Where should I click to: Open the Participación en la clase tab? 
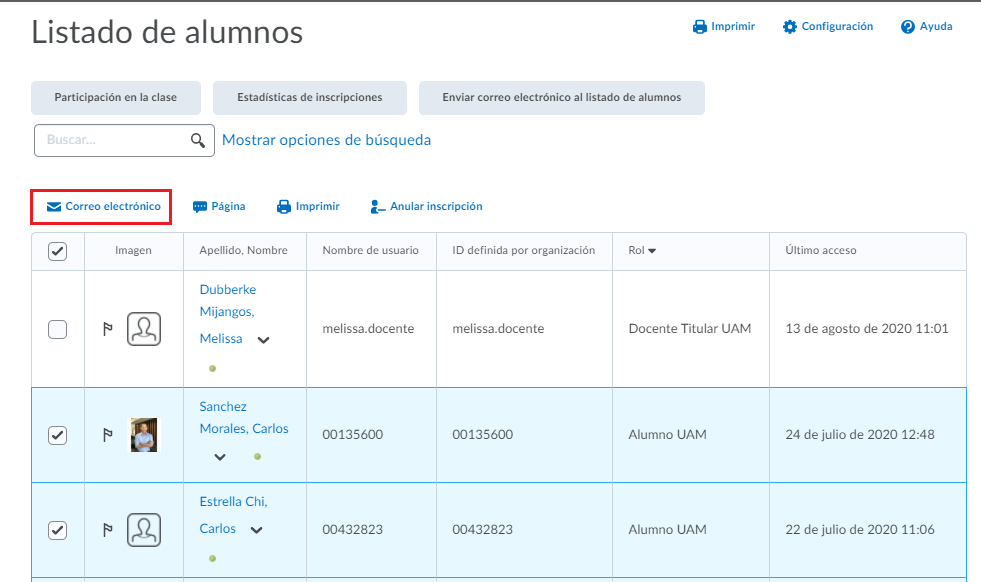click(116, 98)
